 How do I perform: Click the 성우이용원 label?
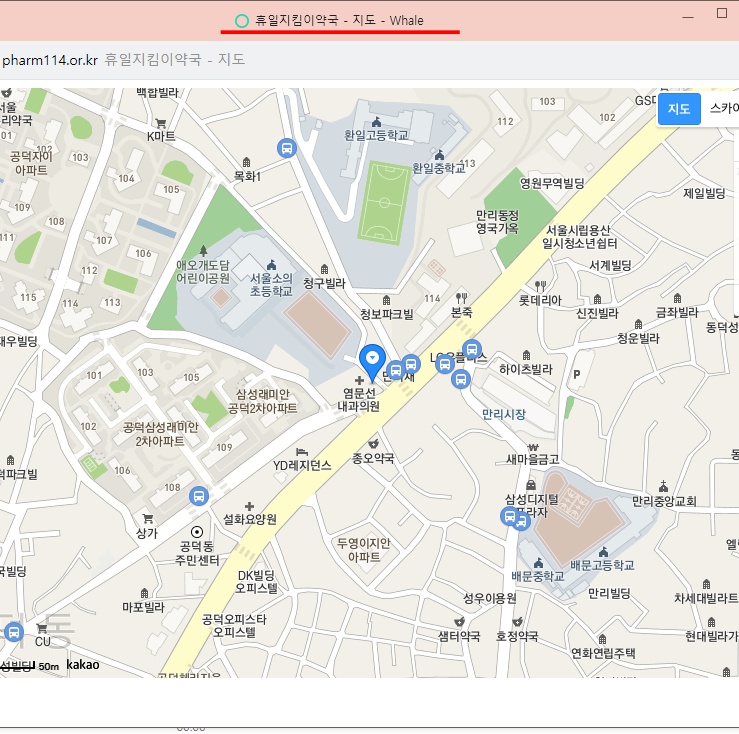[490, 598]
